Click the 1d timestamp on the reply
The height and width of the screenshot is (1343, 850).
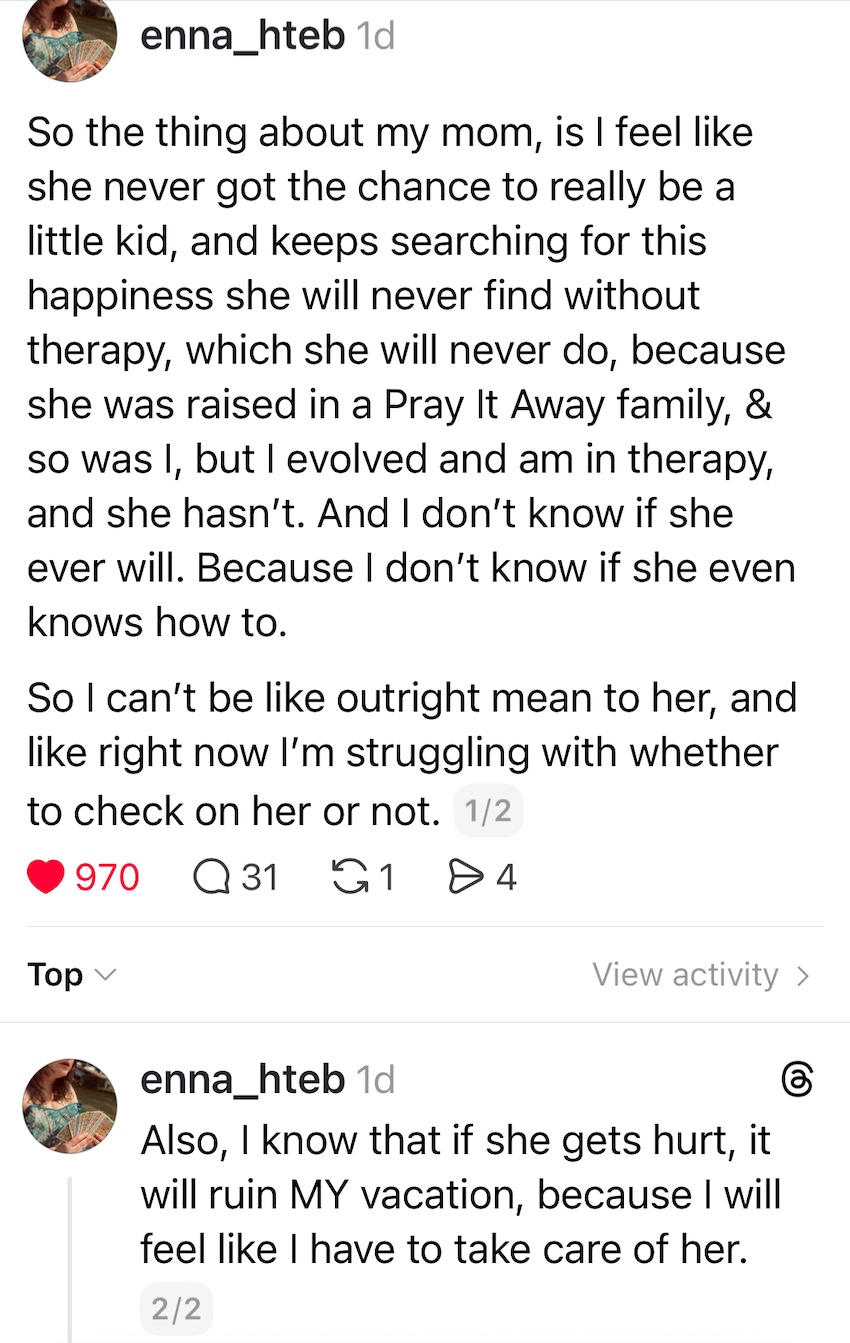(x=376, y=1080)
